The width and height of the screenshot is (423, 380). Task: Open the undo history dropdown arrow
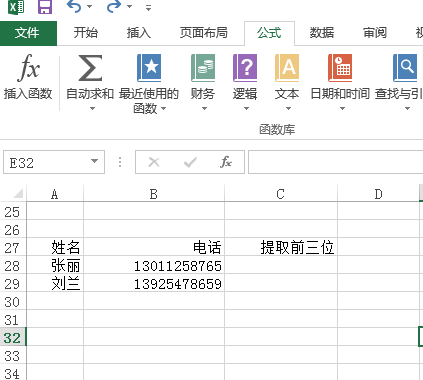tap(89, 7)
